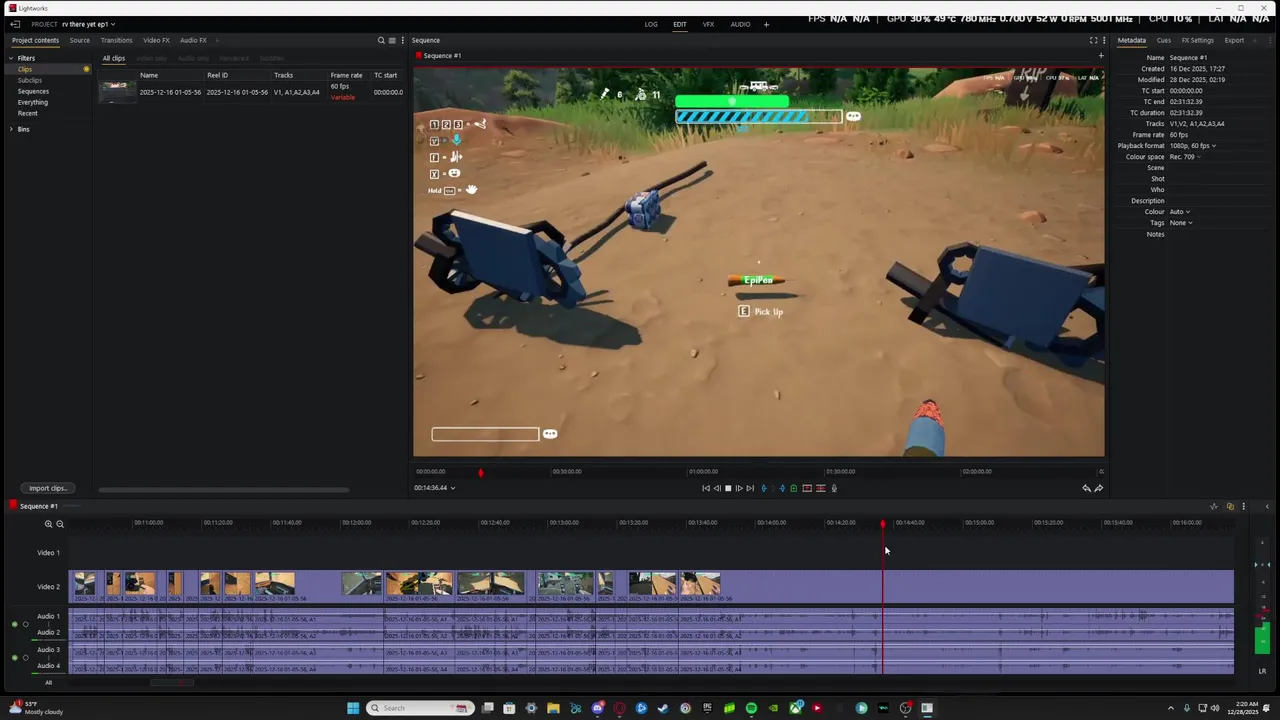The image size is (1280, 720).
Task: Open the Colour Auto dropdown
Action: click(1180, 212)
